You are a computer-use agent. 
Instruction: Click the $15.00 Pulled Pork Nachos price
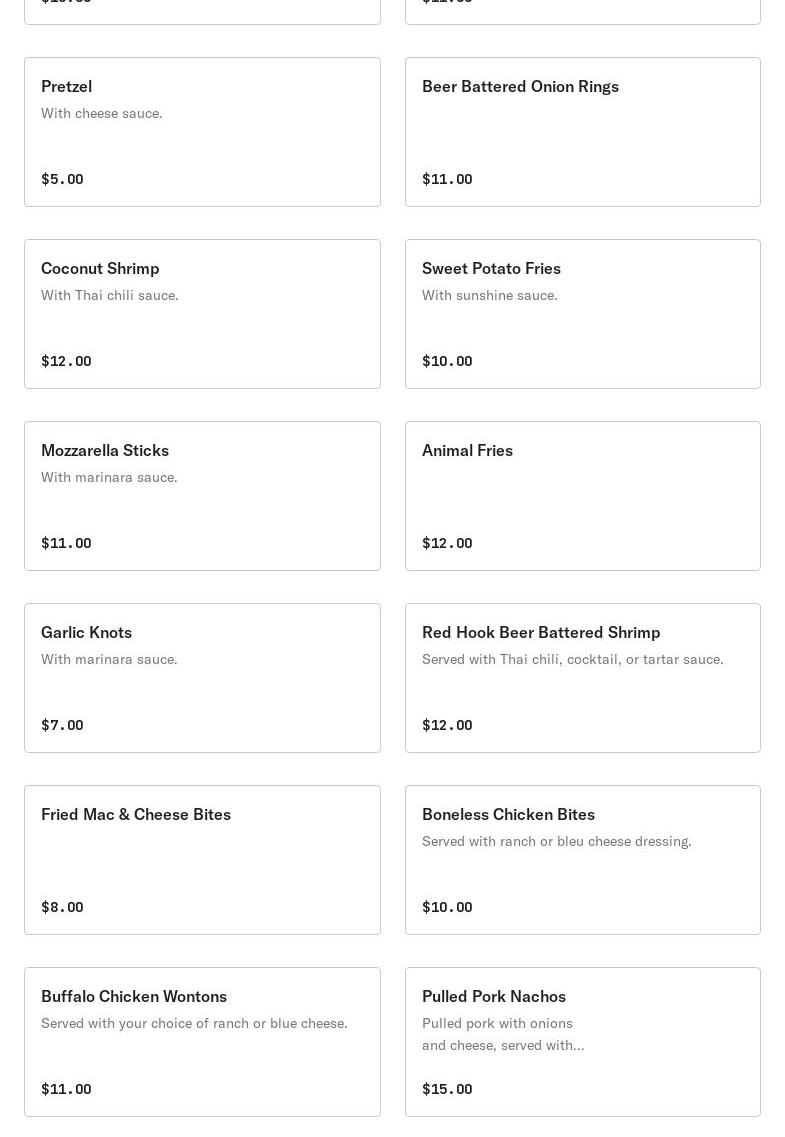(447, 1089)
